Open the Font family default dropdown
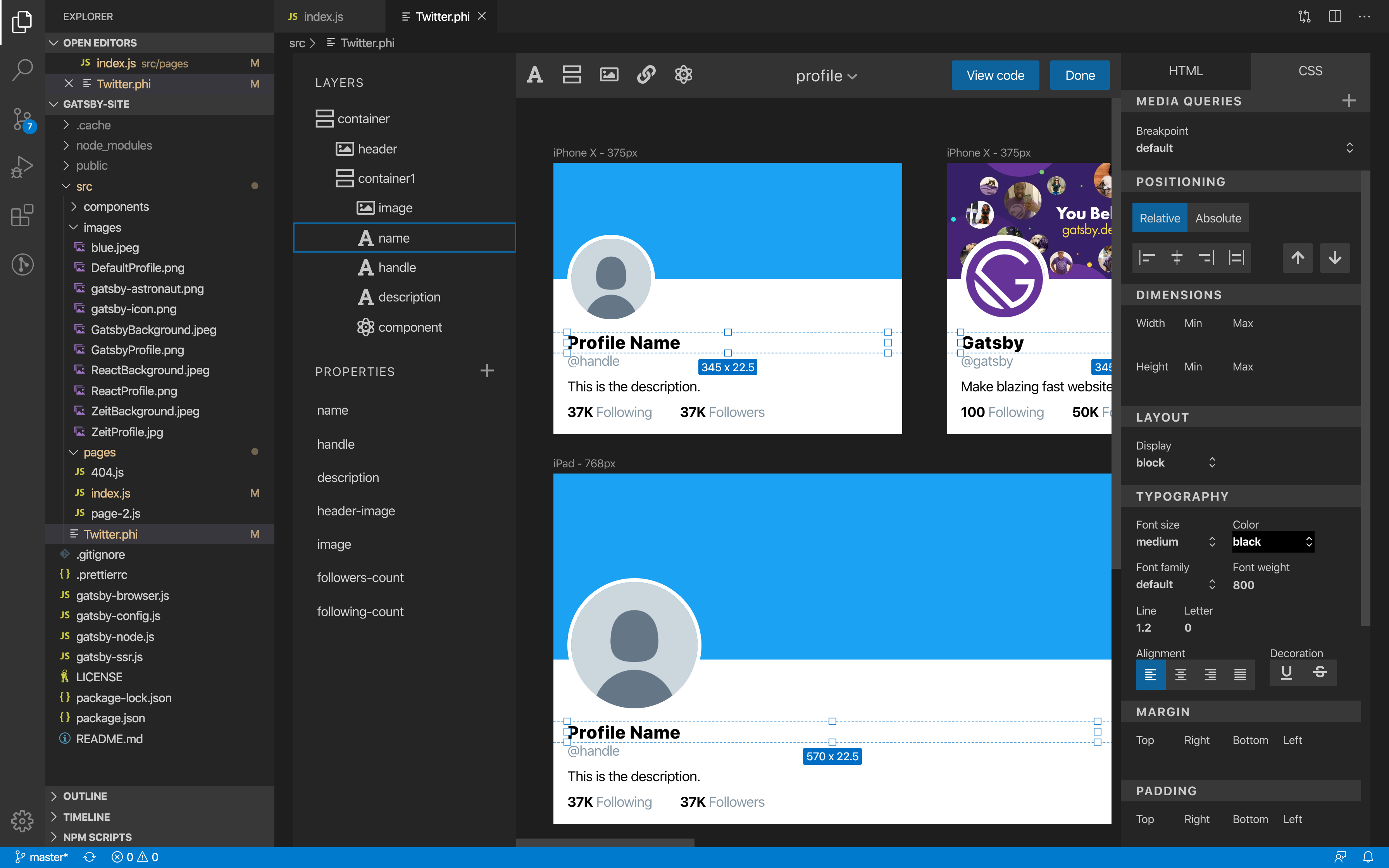The width and height of the screenshot is (1389, 868). [1175, 584]
